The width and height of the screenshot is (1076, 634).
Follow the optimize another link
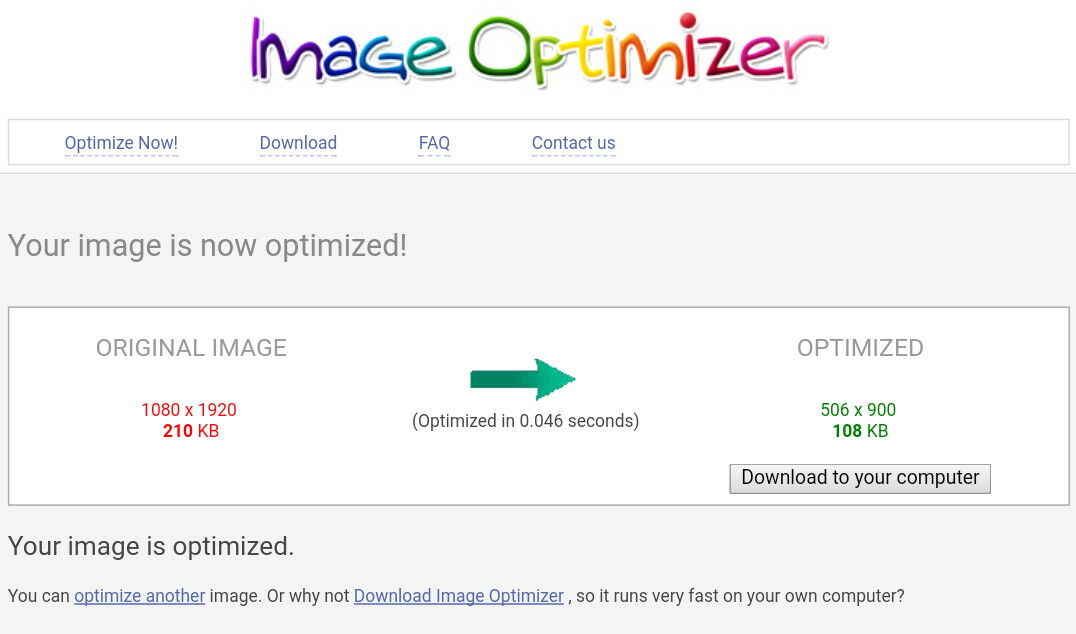[x=139, y=596]
